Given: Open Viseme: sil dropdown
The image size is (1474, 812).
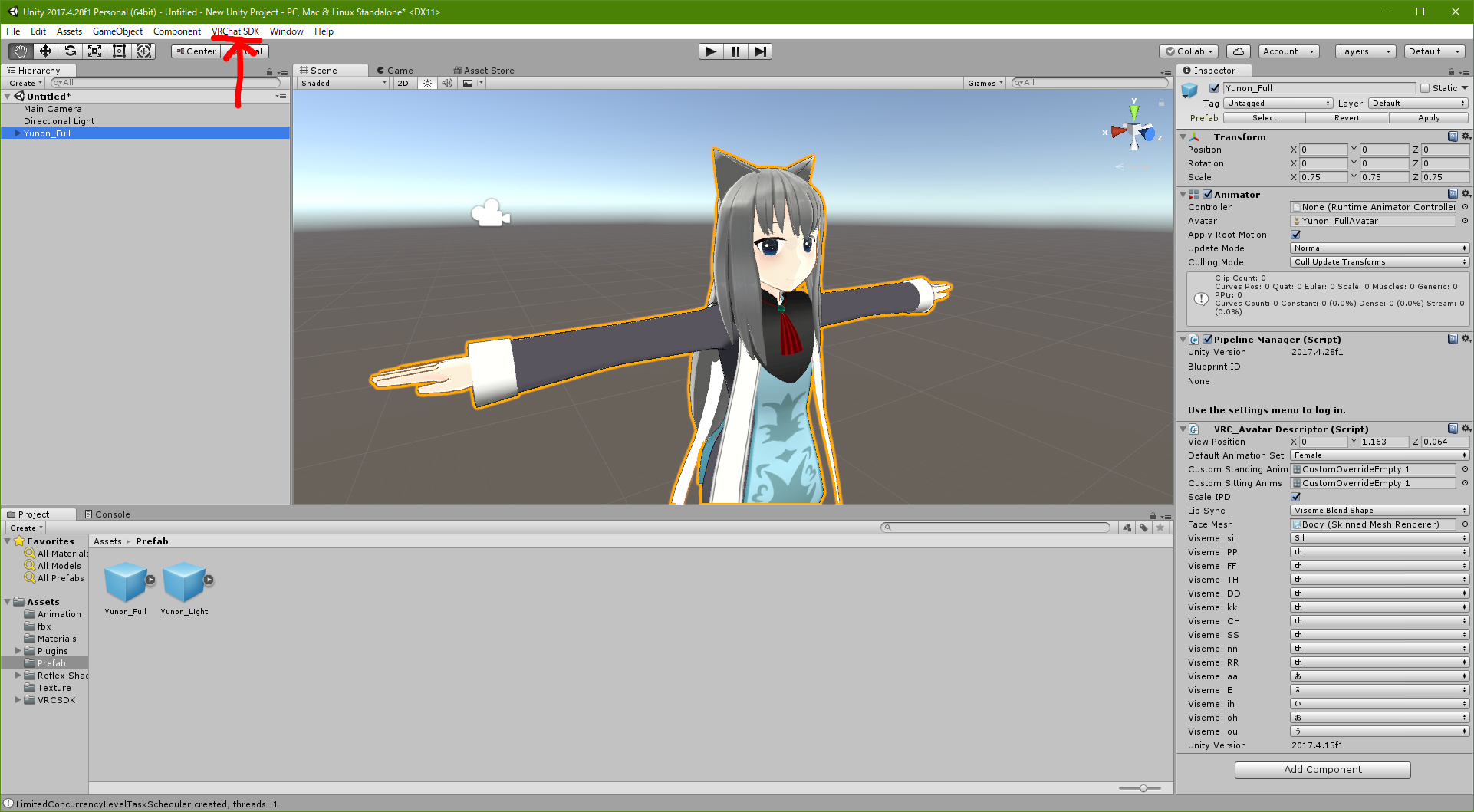Looking at the screenshot, I should tap(1380, 538).
